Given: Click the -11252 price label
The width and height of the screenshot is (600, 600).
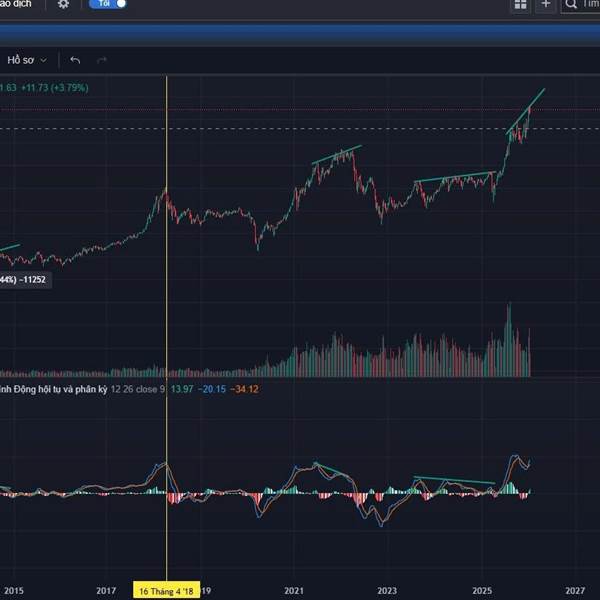Looking at the screenshot, I should coord(34,280).
